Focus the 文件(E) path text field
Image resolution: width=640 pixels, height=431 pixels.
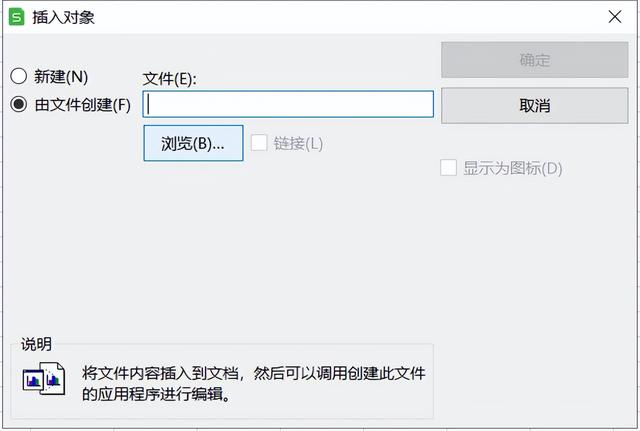288,104
